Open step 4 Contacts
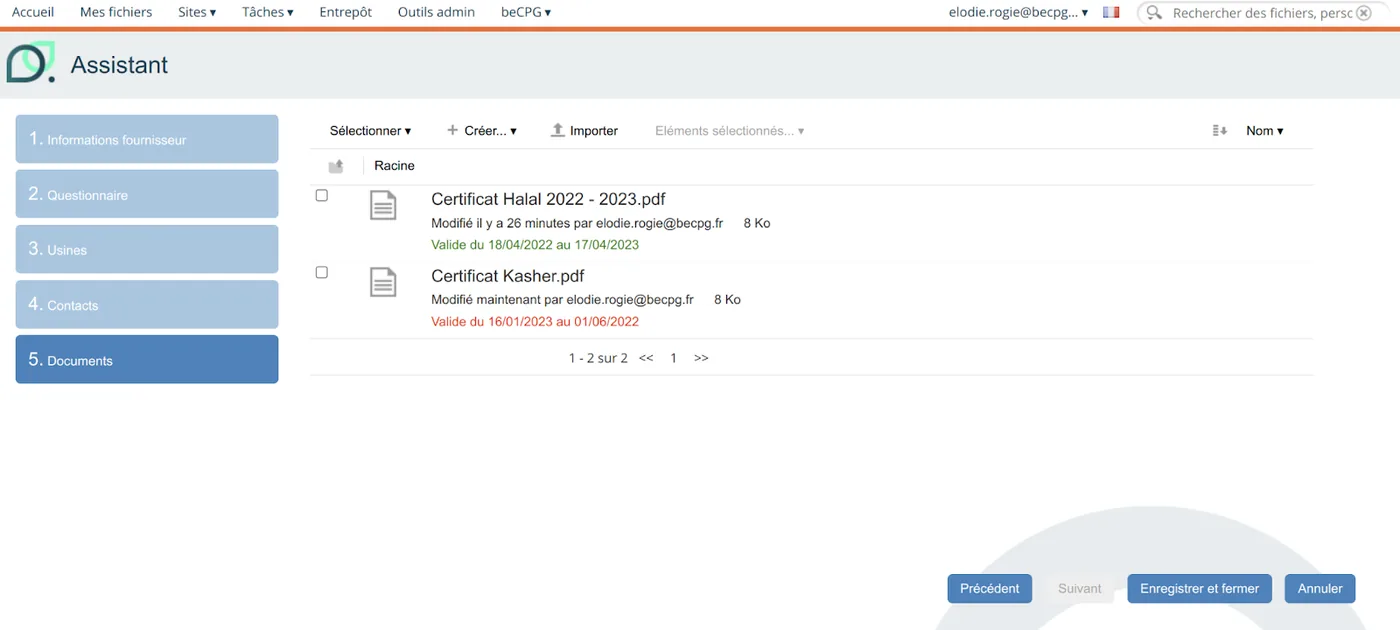 [x=147, y=304]
